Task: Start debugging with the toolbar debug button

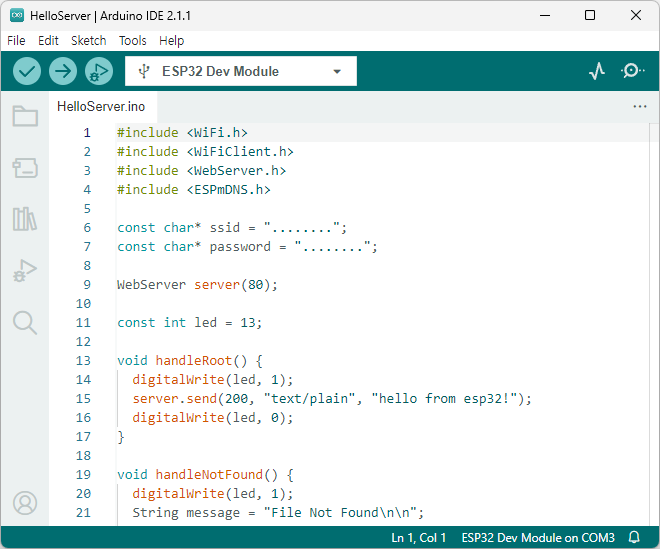Action: pos(99,71)
